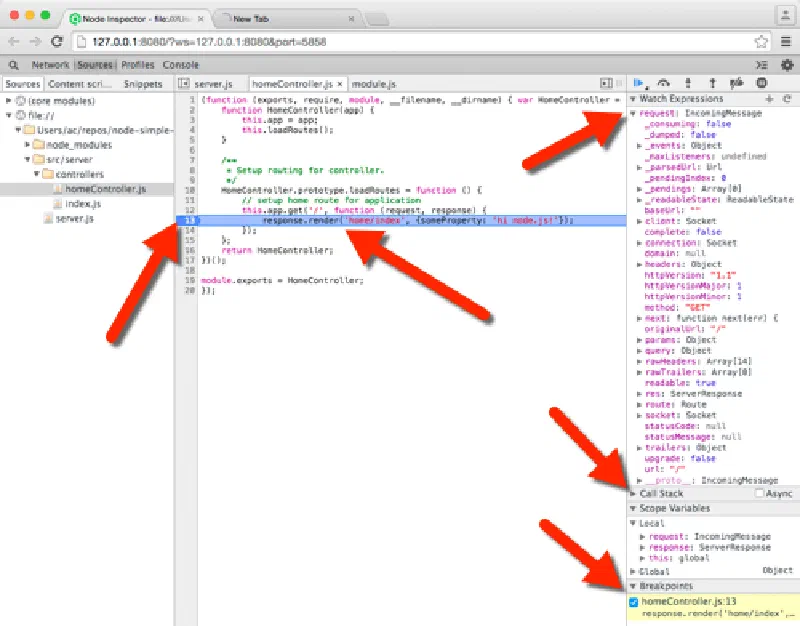The width and height of the screenshot is (800, 626).
Task: Open the Chrome hamburger menu
Action: pyautogui.click(x=786, y=42)
